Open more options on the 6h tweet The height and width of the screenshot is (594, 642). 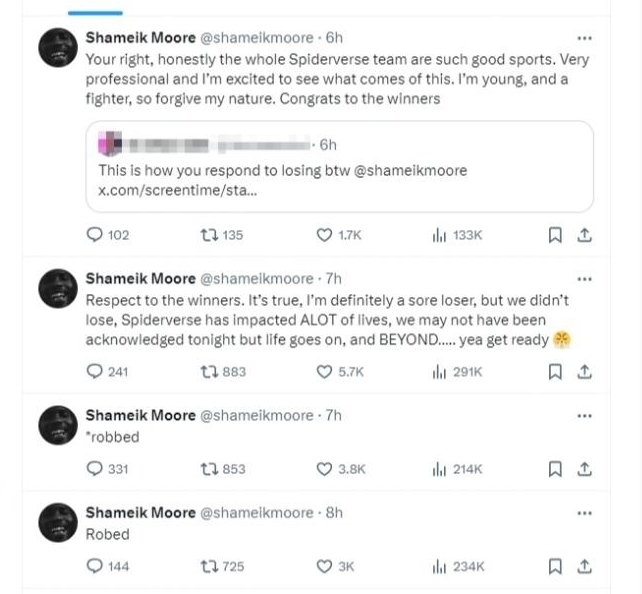(x=585, y=37)
